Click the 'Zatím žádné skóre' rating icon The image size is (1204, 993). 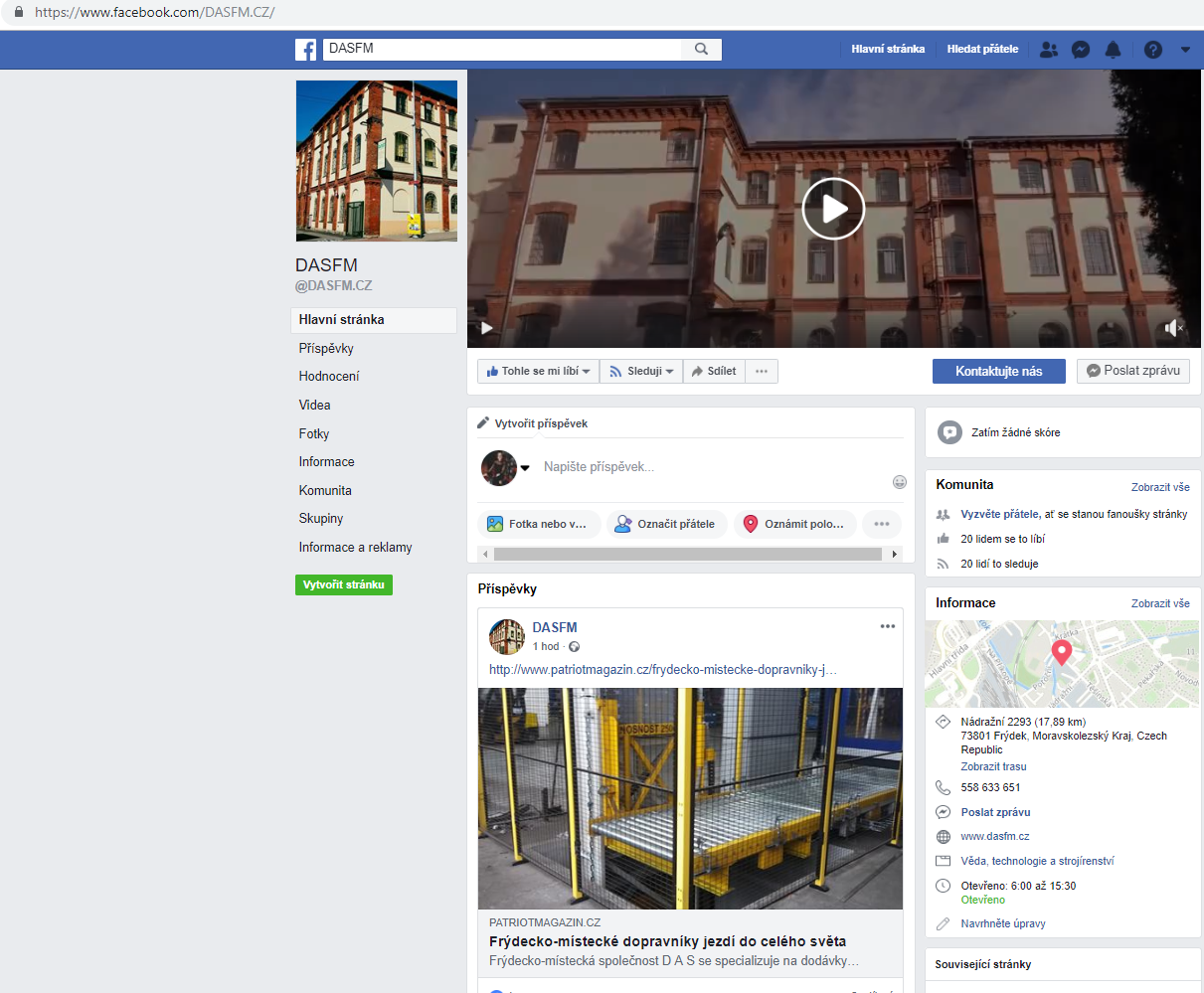pyautogui.click(x=950, y=432)
